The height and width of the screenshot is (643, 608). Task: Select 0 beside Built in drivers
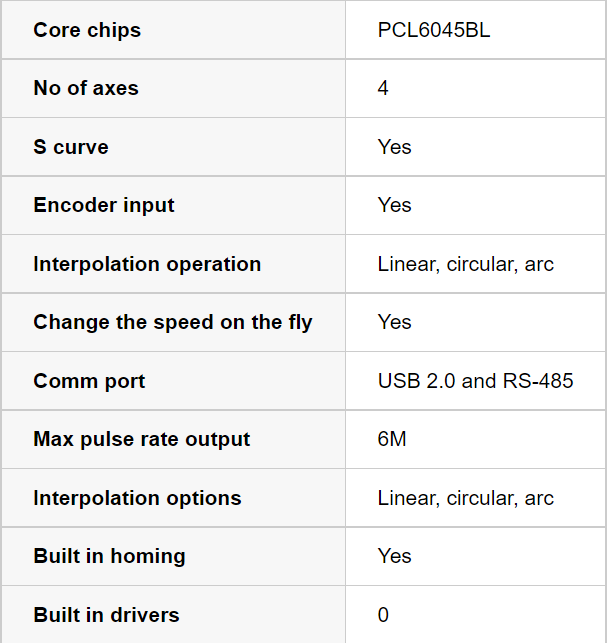tap(383, 615)
